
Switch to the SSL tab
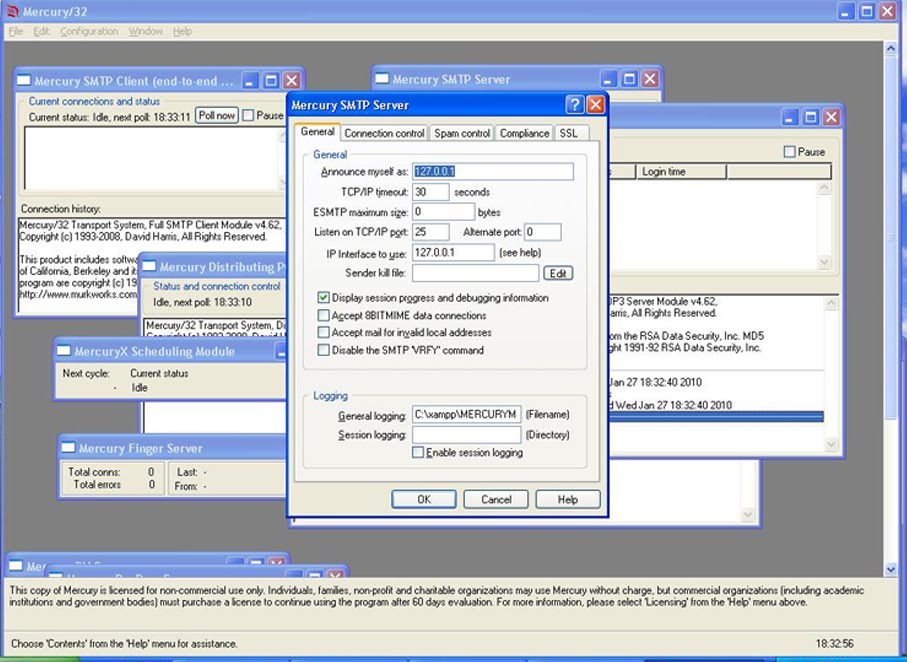572,133
